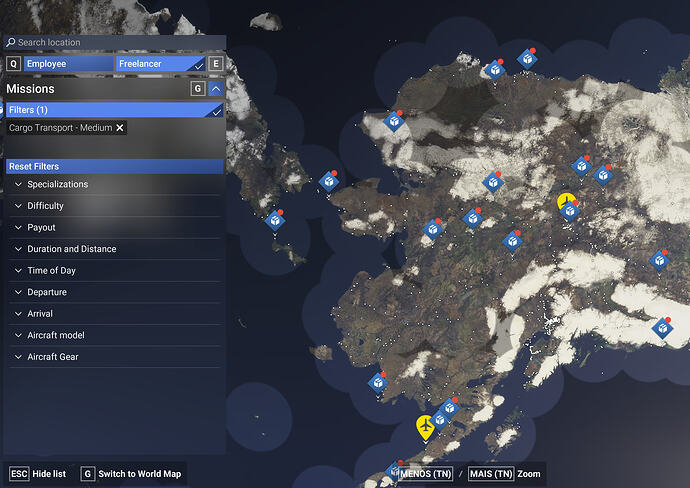Collapse the Missions panel with up chevron
690x488 pixels.
pos(216,89)
